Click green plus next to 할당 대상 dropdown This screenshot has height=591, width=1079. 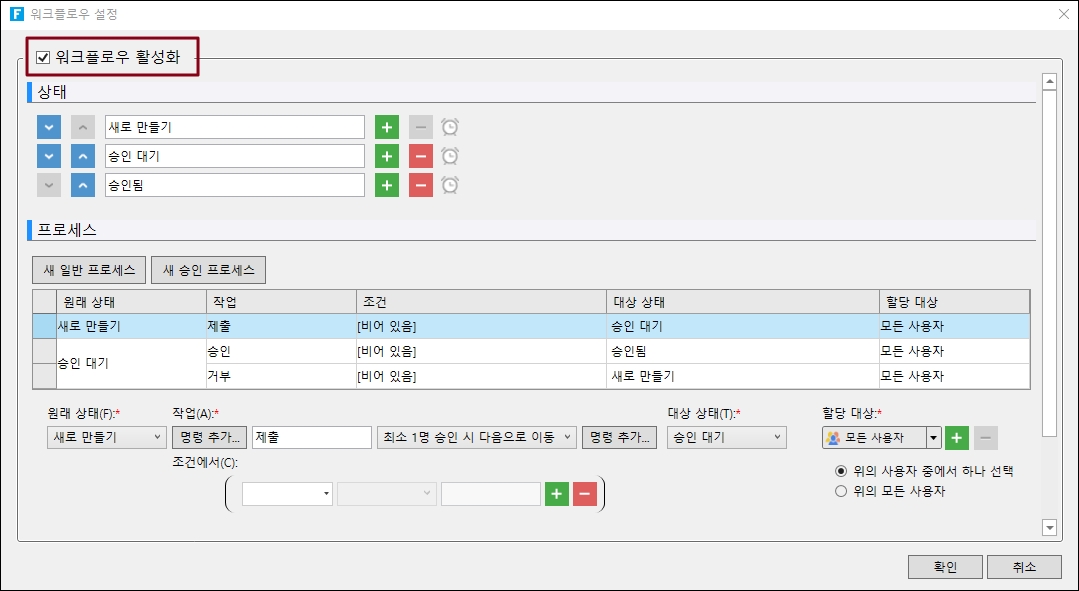point(957,438)
